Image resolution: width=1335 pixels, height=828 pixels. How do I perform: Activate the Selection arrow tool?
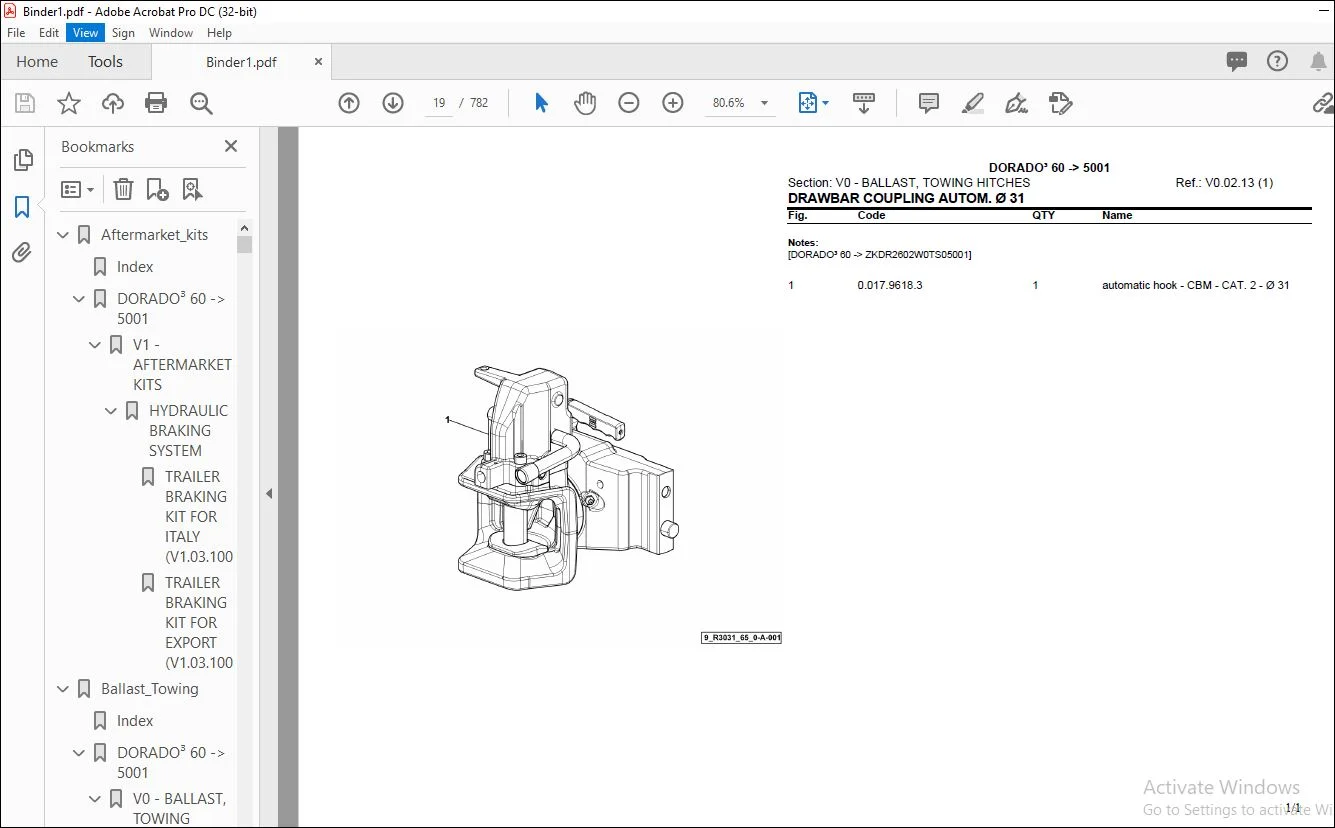pos(541,103)
